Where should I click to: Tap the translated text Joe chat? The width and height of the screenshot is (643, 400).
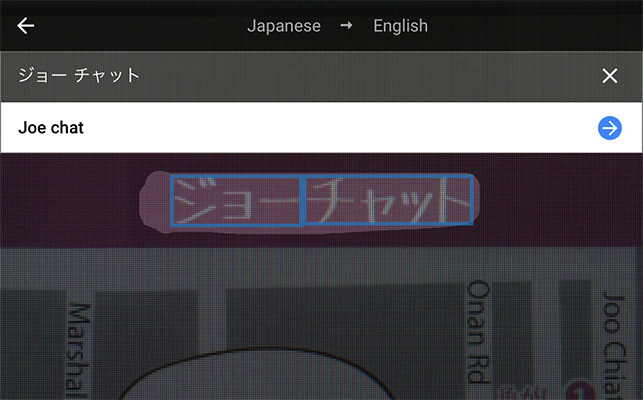tap(51, 128)
